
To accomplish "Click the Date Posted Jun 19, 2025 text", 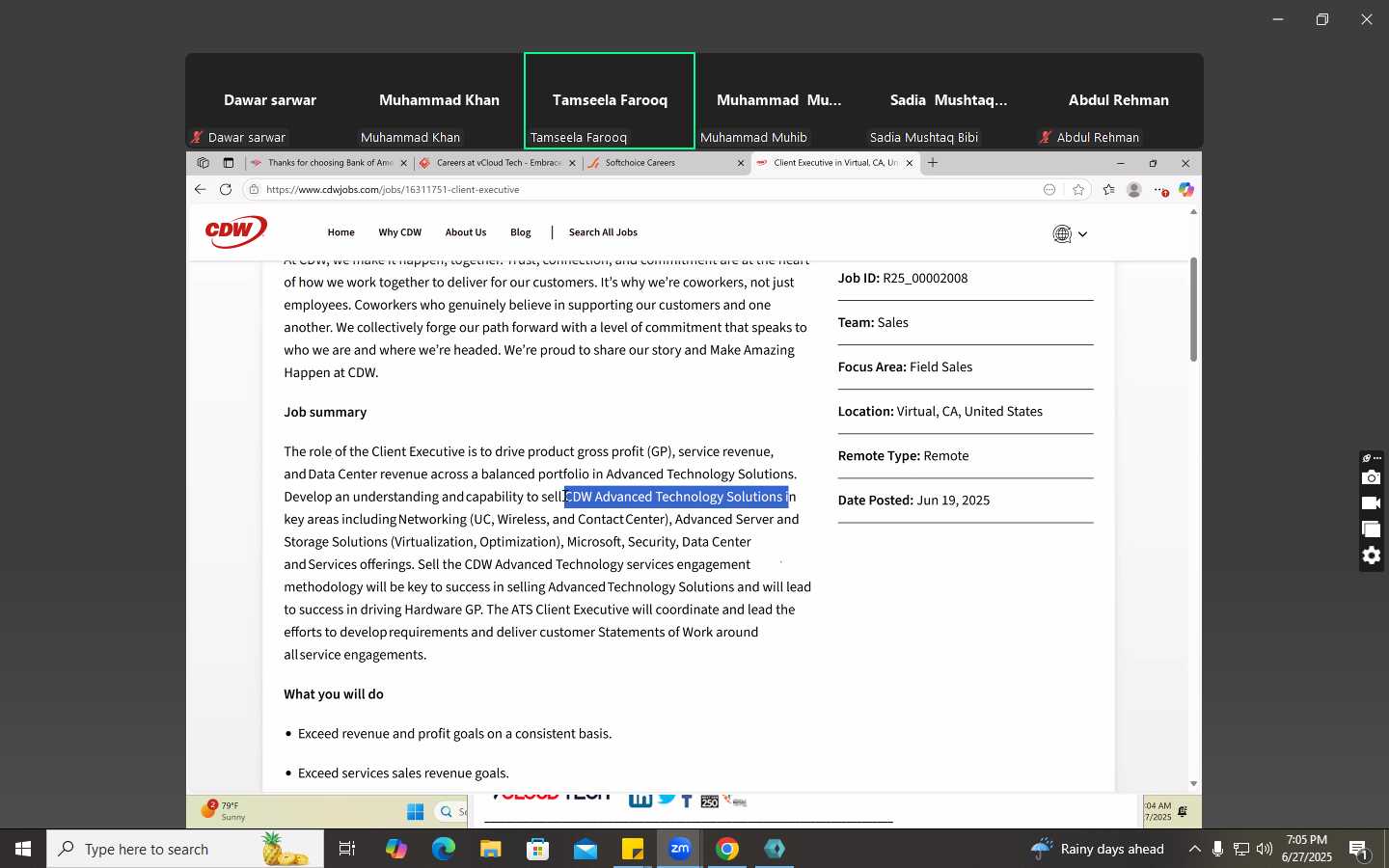I will (x=913, y=501).
